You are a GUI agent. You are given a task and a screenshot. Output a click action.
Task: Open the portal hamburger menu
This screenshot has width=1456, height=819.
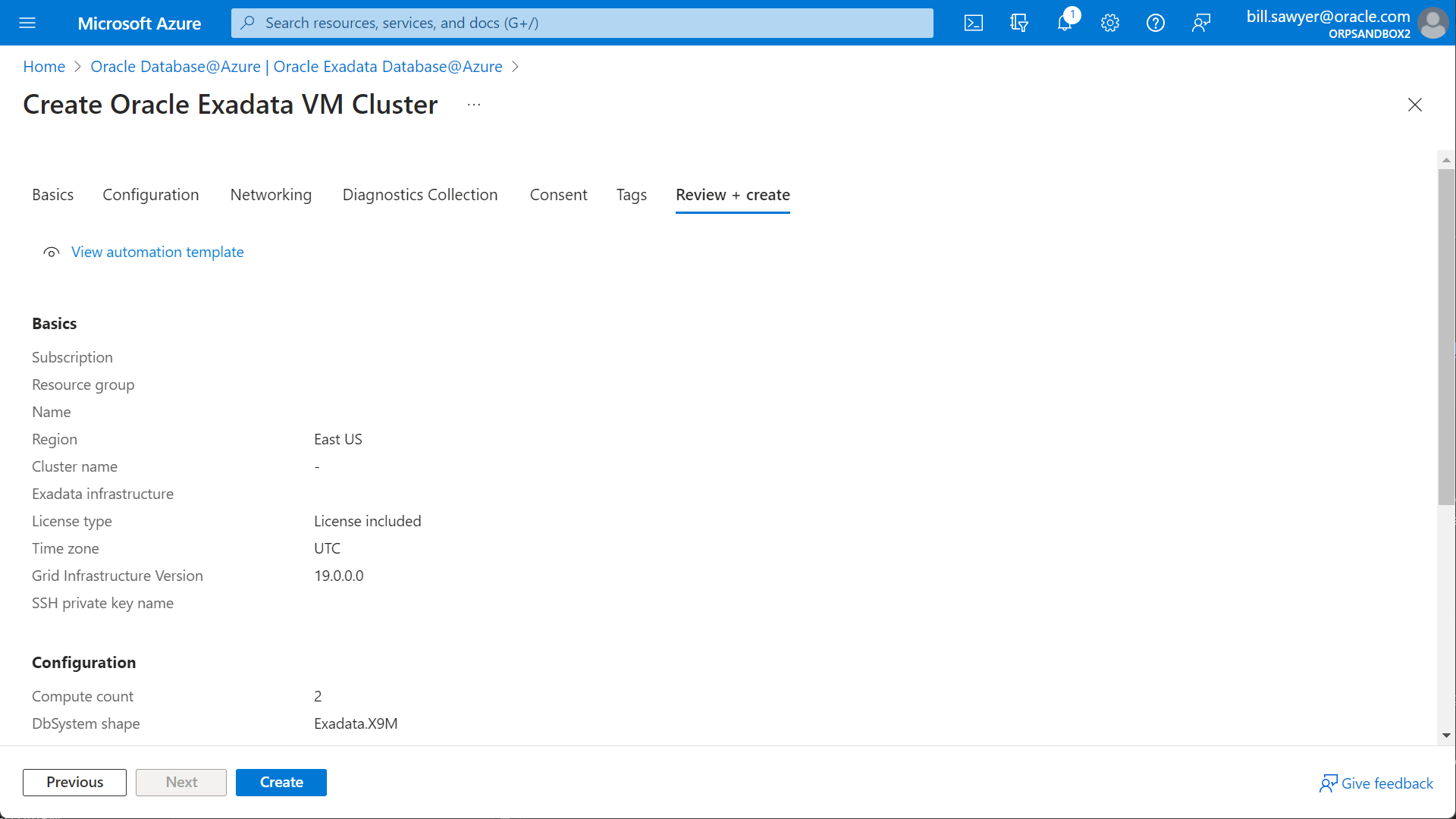tap(27, 23)
